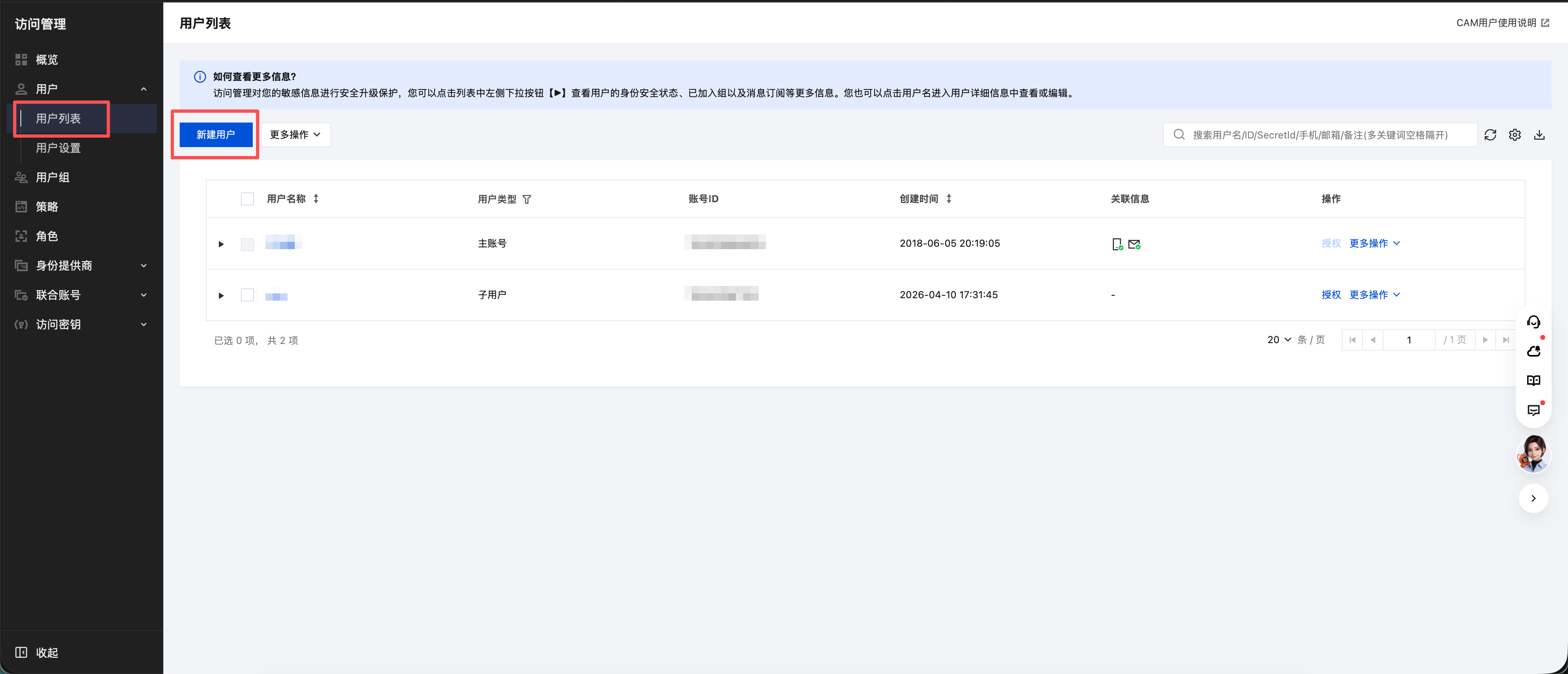
Task: Click the 概览 grid icon
Action: click(x=21, y=60)
